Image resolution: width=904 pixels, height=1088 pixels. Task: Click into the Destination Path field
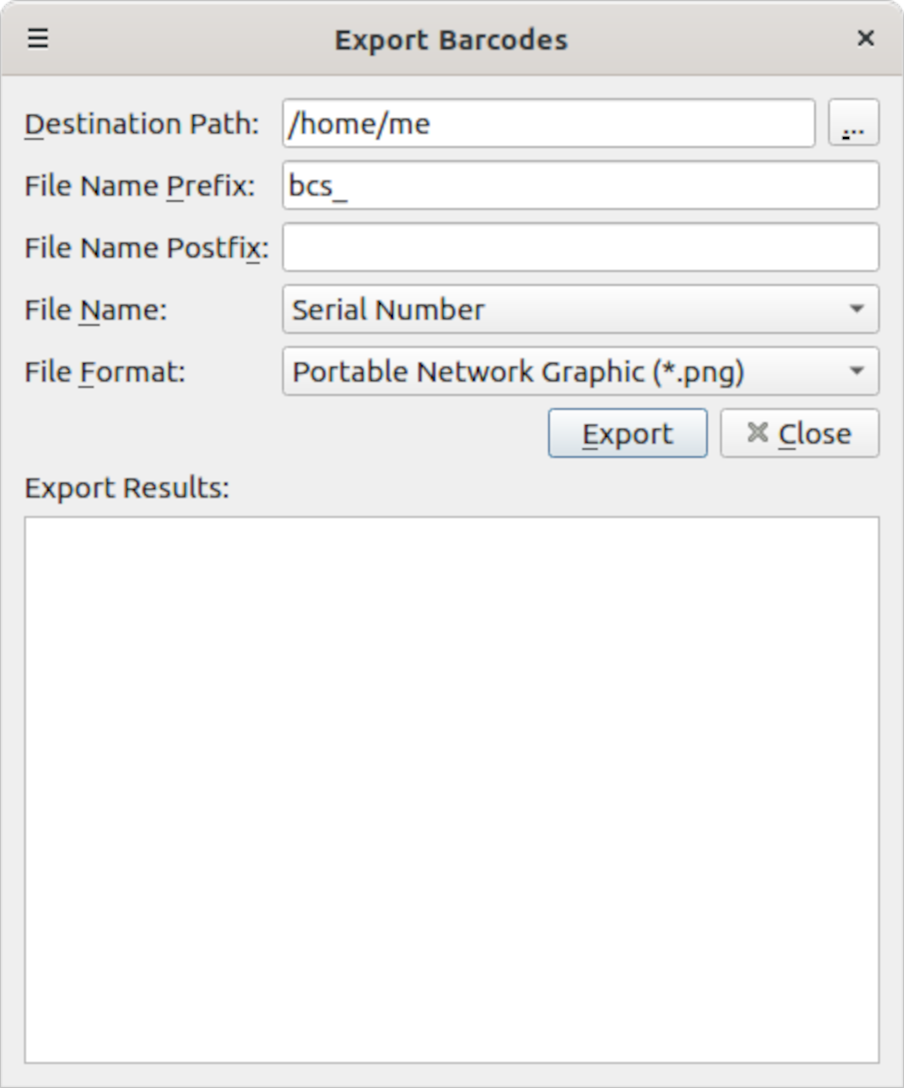tap(548, 124)
